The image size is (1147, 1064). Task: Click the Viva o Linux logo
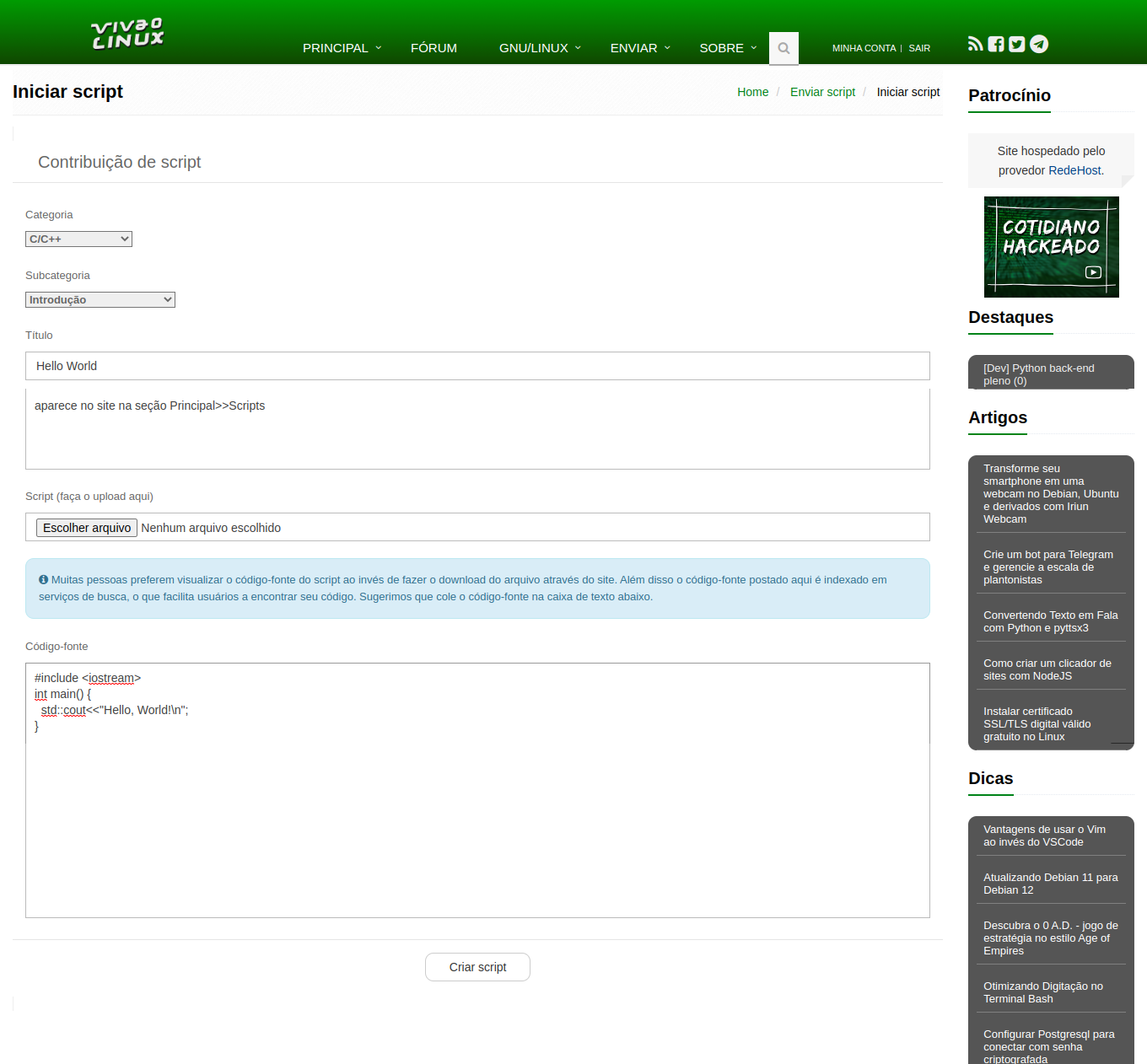tap(127, 35)
